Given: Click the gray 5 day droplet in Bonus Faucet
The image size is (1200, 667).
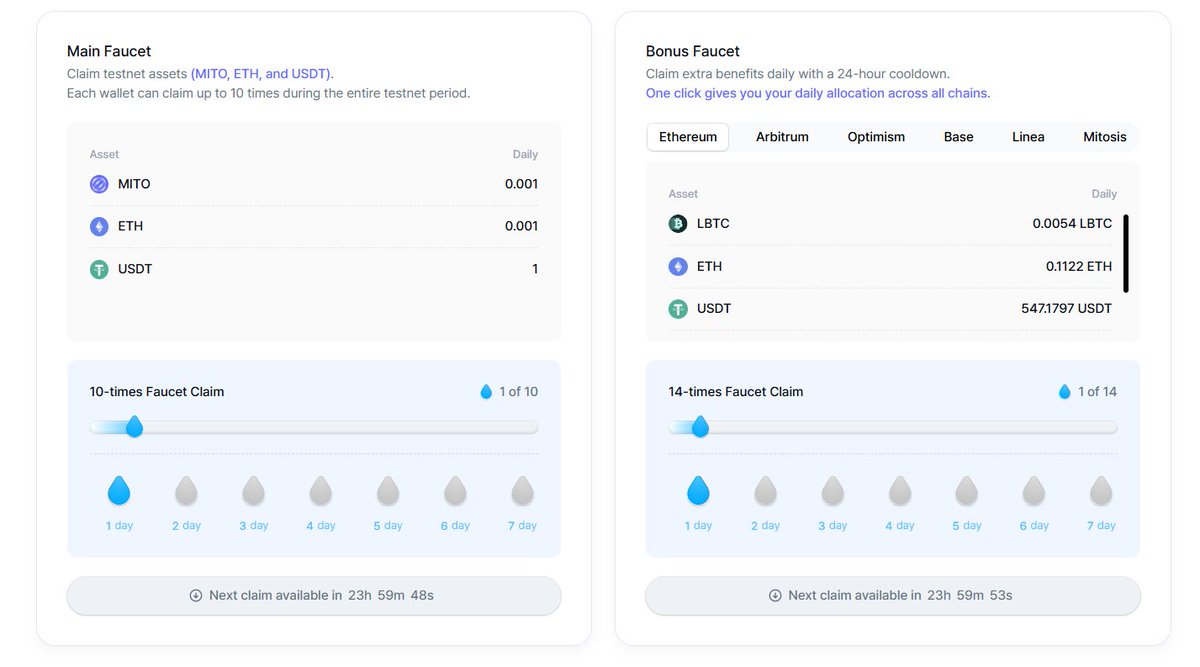Looking at the screenshot, I should [967, 491].
